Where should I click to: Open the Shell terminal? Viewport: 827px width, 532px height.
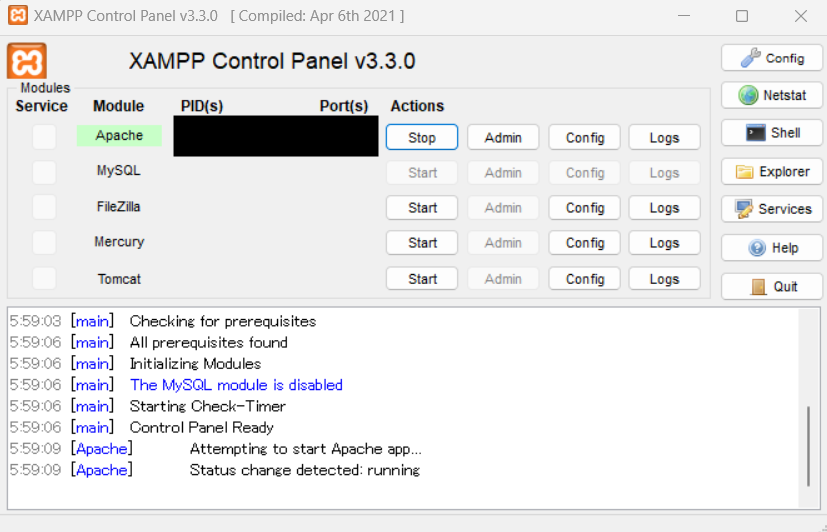[771, 132]
